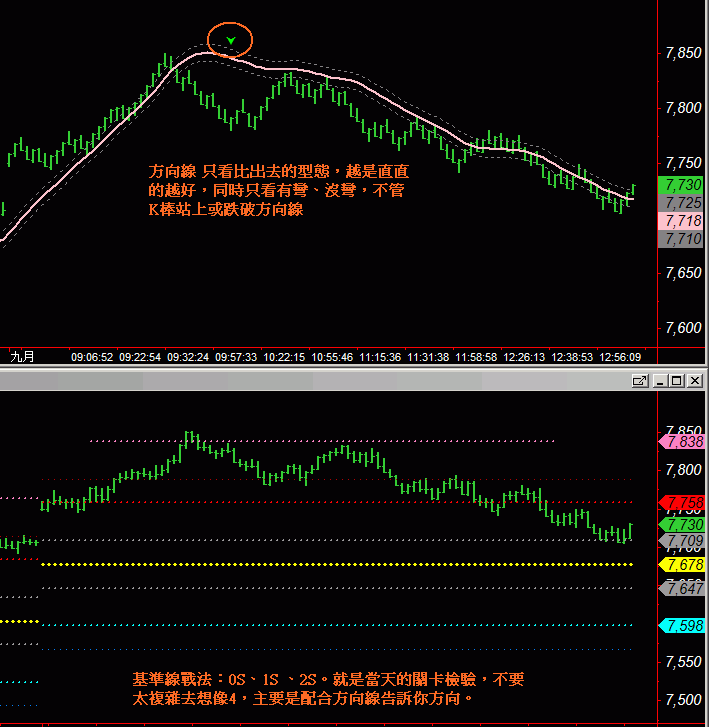Click the gray 7,725 price tag
This screenshot has width=709, height=727.
coord(681,203)
